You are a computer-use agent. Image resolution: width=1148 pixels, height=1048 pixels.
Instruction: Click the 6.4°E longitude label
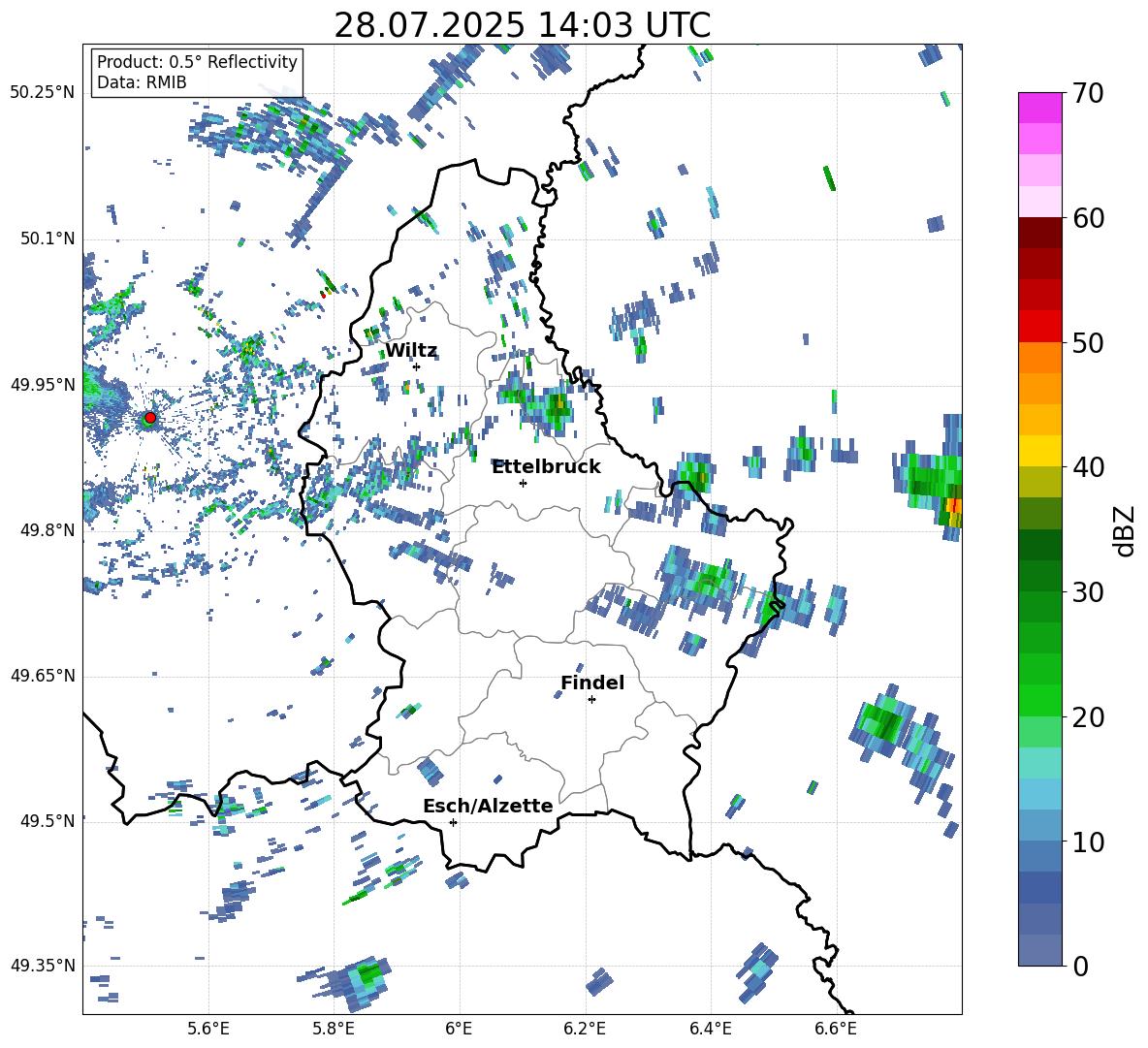[x=710, y=1029]
